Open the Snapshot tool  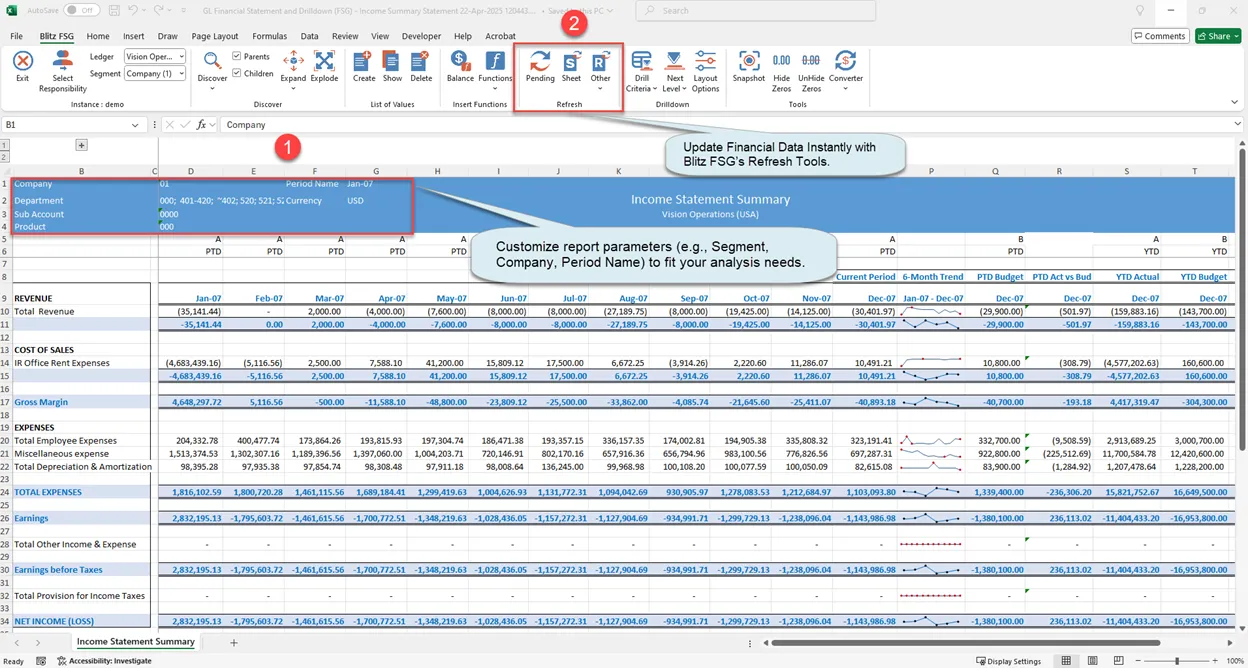tap(748, 63)
